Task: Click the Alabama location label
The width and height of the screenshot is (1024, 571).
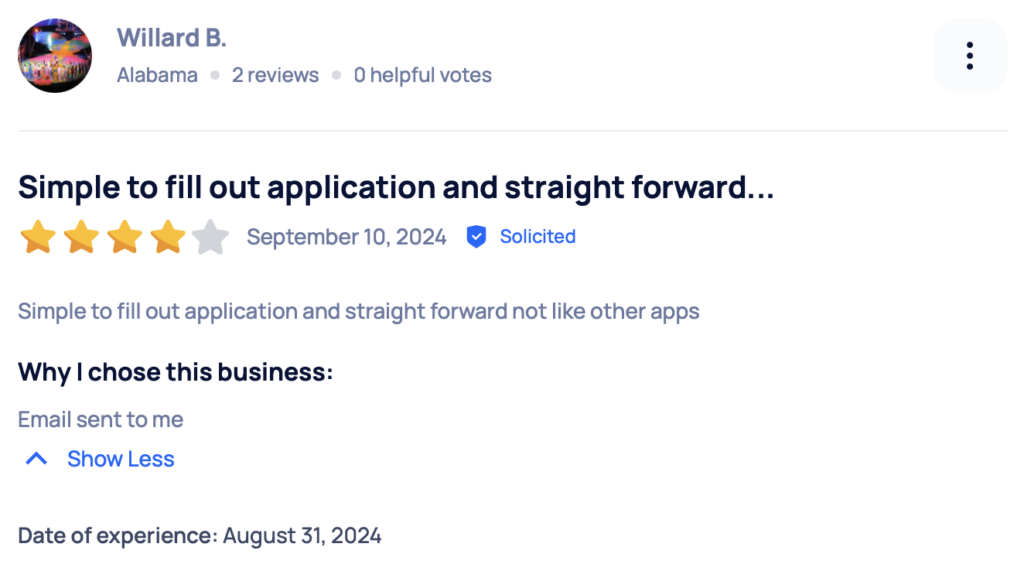Action: 157,75
